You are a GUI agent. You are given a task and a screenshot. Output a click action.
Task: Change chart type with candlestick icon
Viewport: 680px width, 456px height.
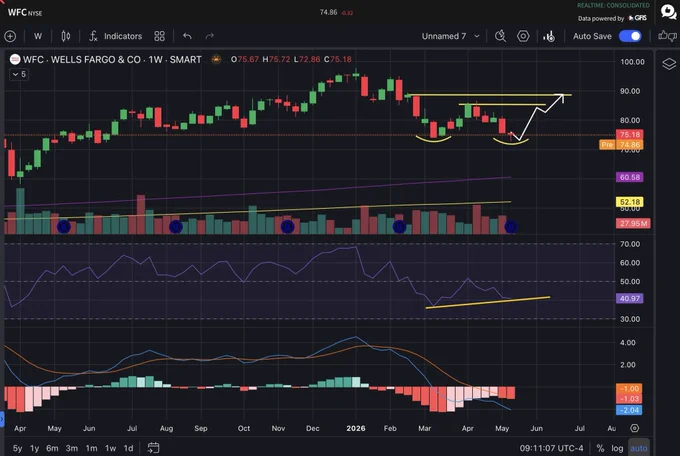(x=66, y=36)
